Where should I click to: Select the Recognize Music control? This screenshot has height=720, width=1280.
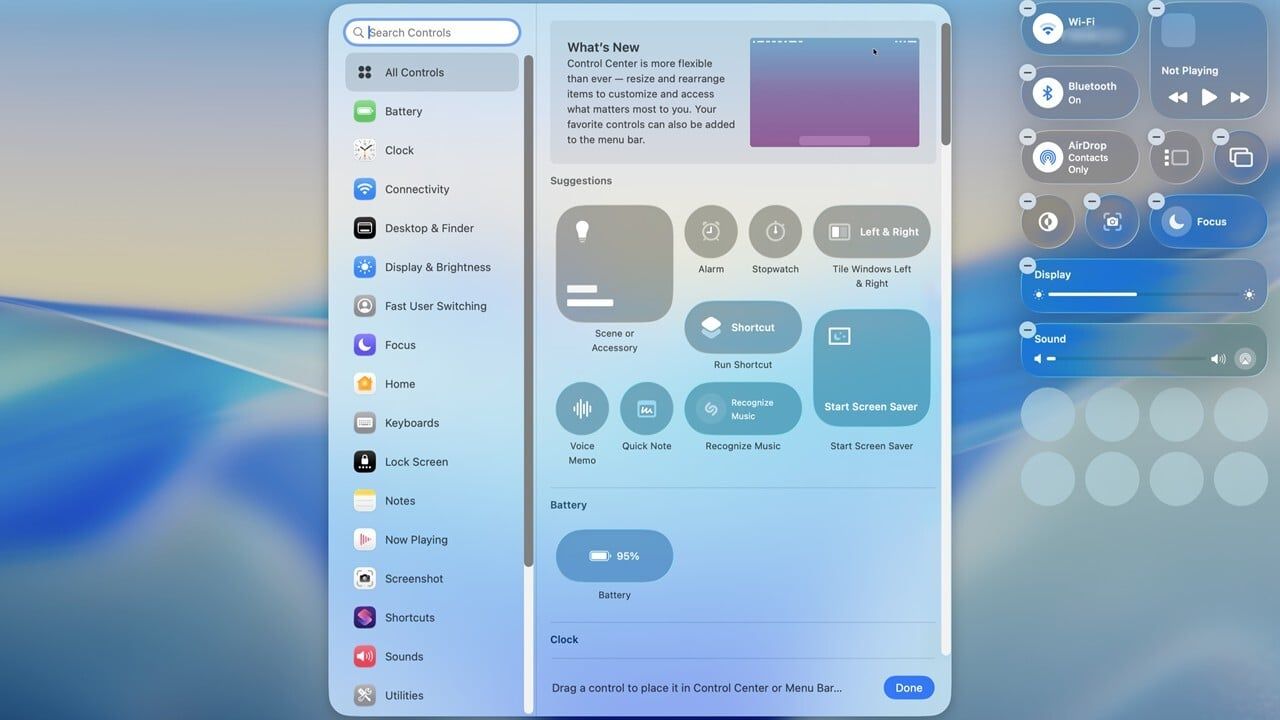pos(742,408)
